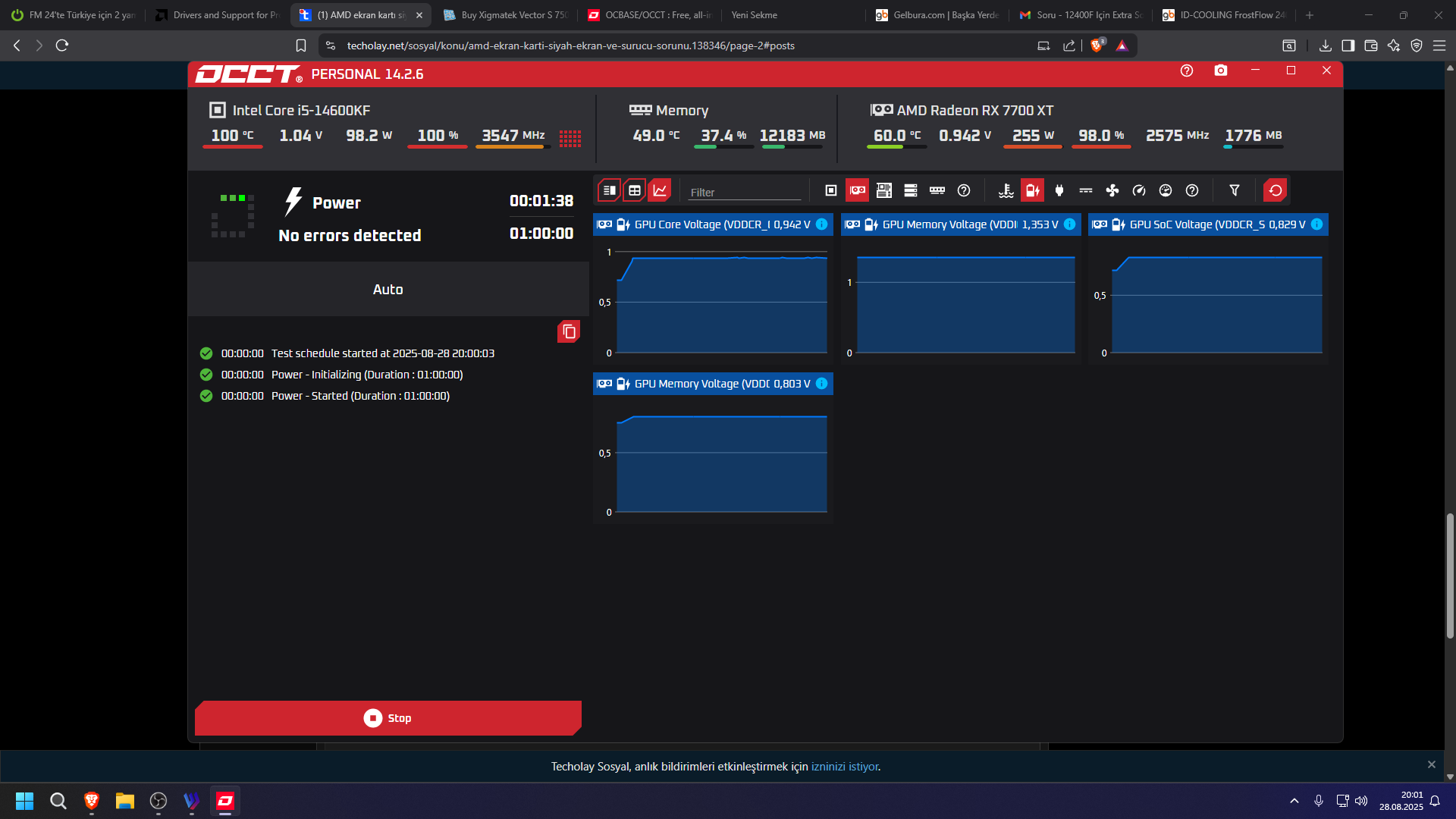Toggle the temperature sensor type filter

click(1006, 190)
